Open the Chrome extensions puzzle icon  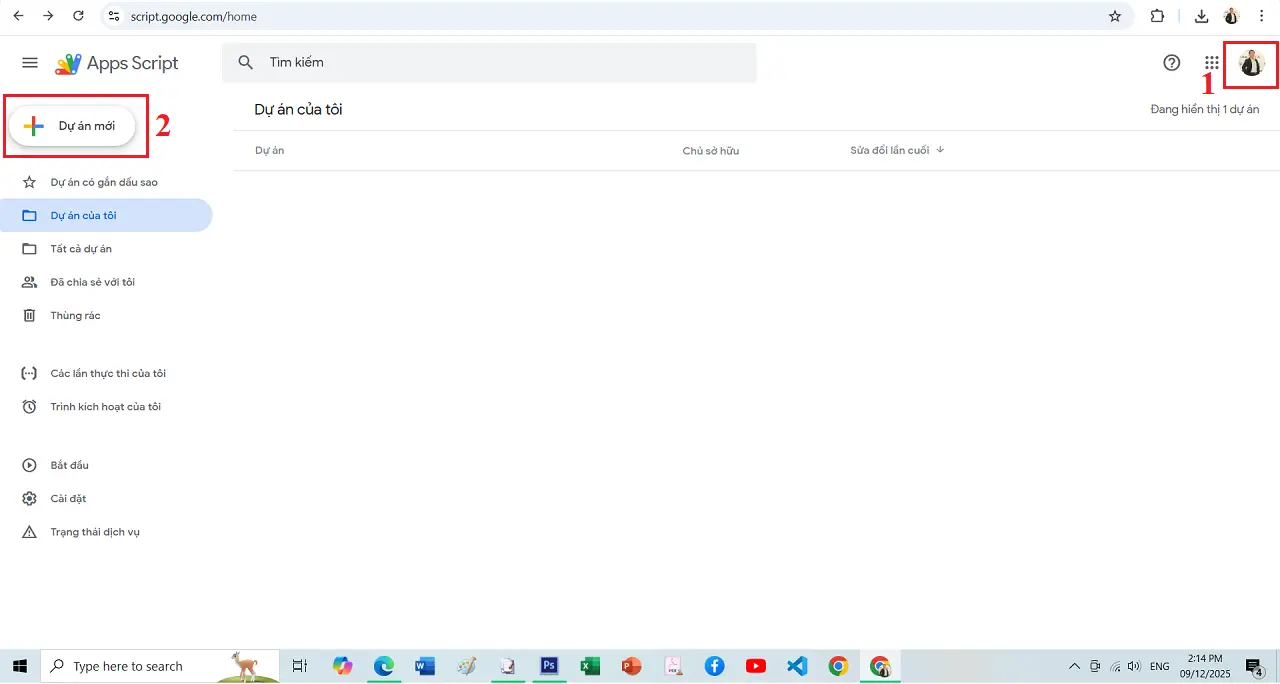tap(1157, 16)
